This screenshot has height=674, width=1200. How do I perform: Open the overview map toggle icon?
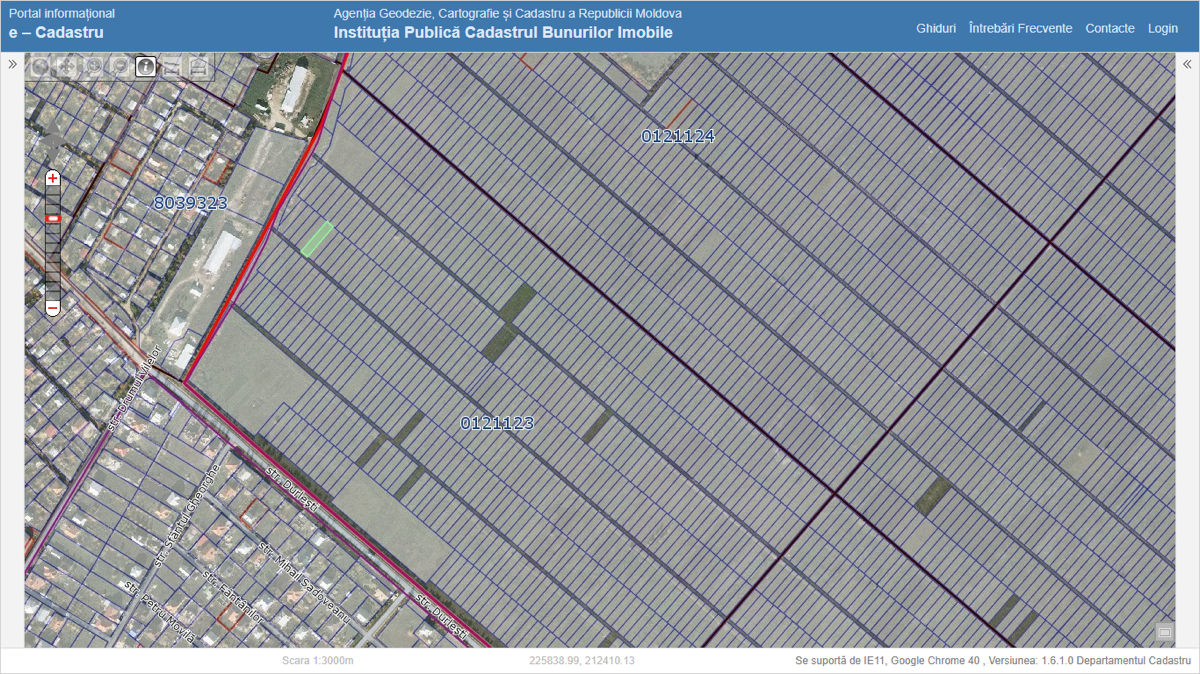[x=1164, y=632]
